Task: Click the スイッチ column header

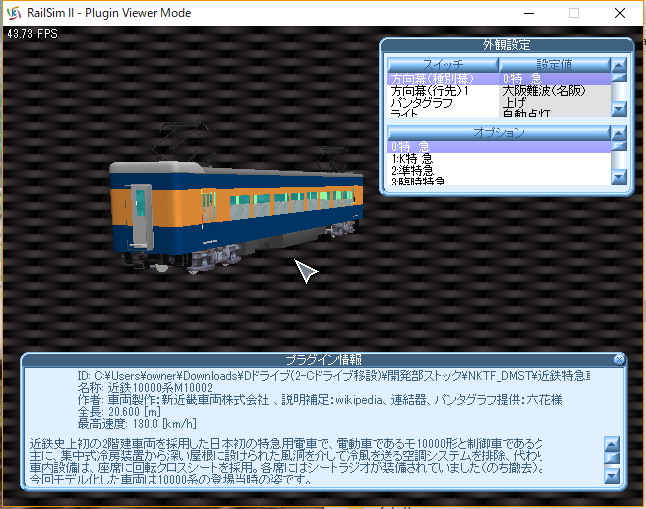Action: pyautogui.click(x=443, y=65)
